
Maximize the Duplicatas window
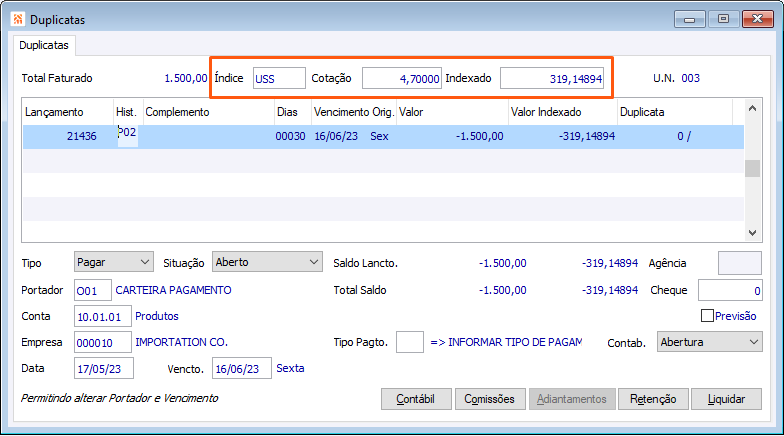[x=723, y=20]
